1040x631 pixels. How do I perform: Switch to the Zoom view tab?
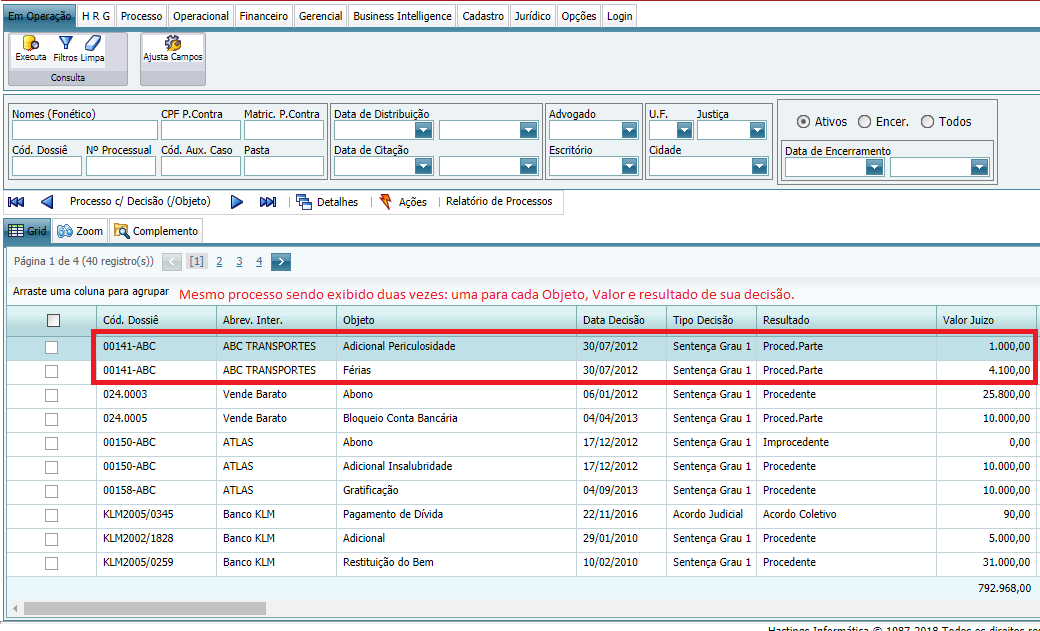(x=80, y=231)
